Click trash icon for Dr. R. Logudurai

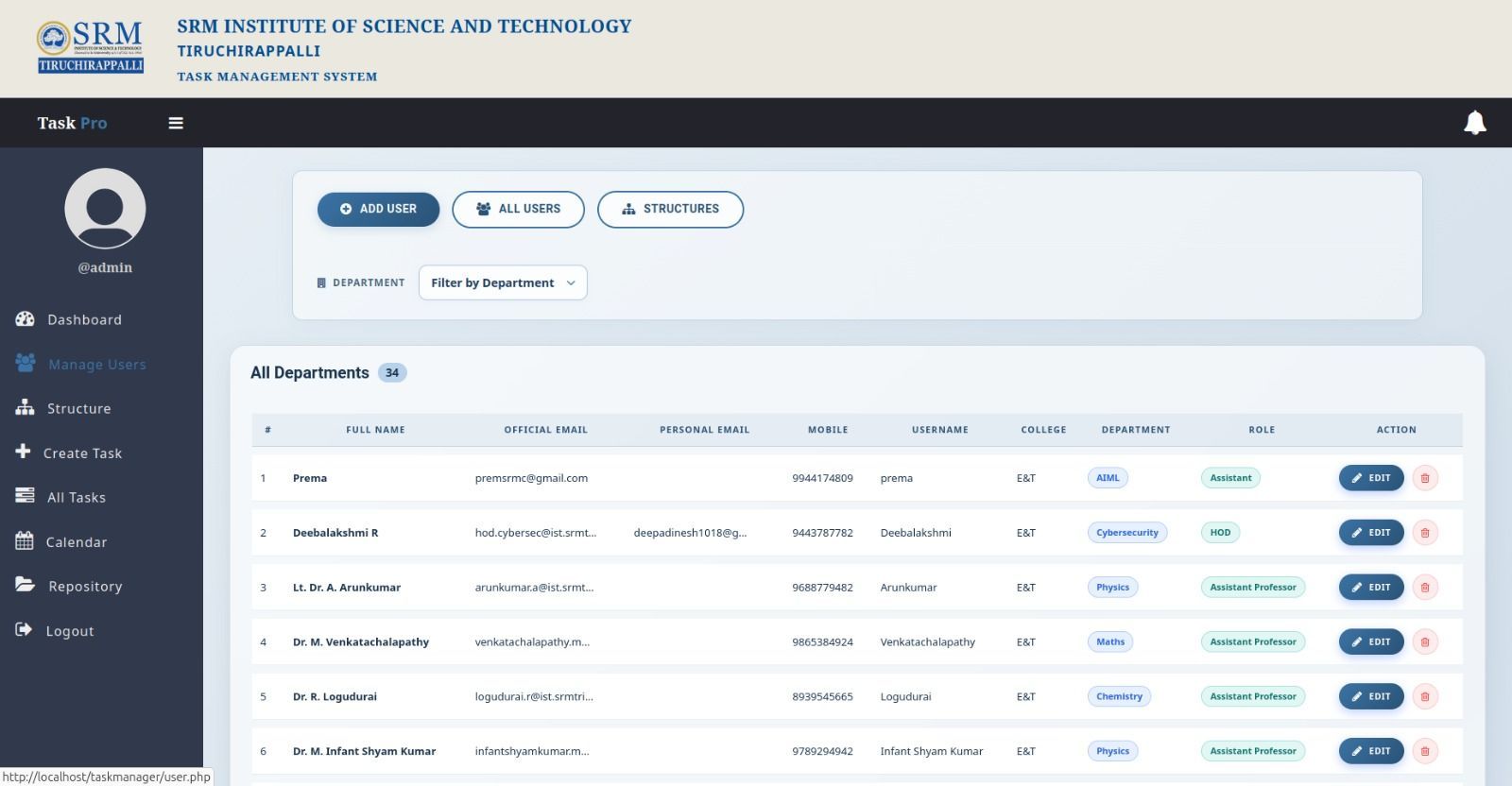pyautogui.click(x=1425, y=697)
